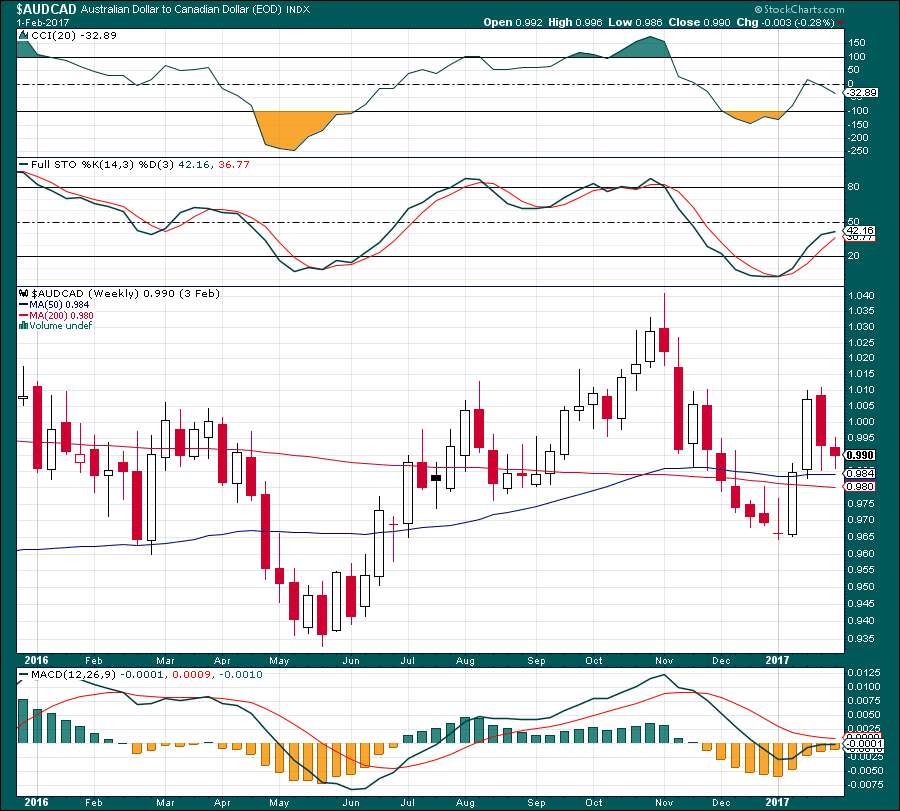
Task: Click the MA(200) 0.980 legend text
Action: (61, 316)
